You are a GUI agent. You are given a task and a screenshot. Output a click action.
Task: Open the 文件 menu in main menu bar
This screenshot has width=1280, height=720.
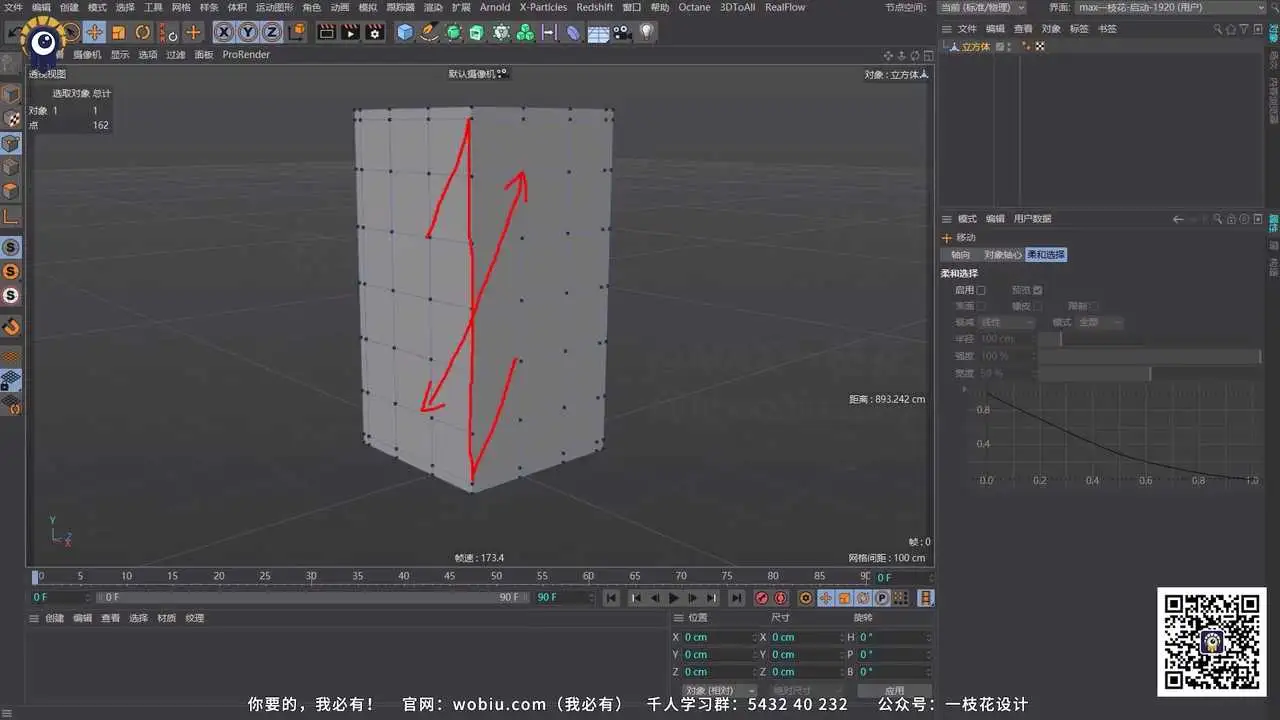tap(13, 7)
